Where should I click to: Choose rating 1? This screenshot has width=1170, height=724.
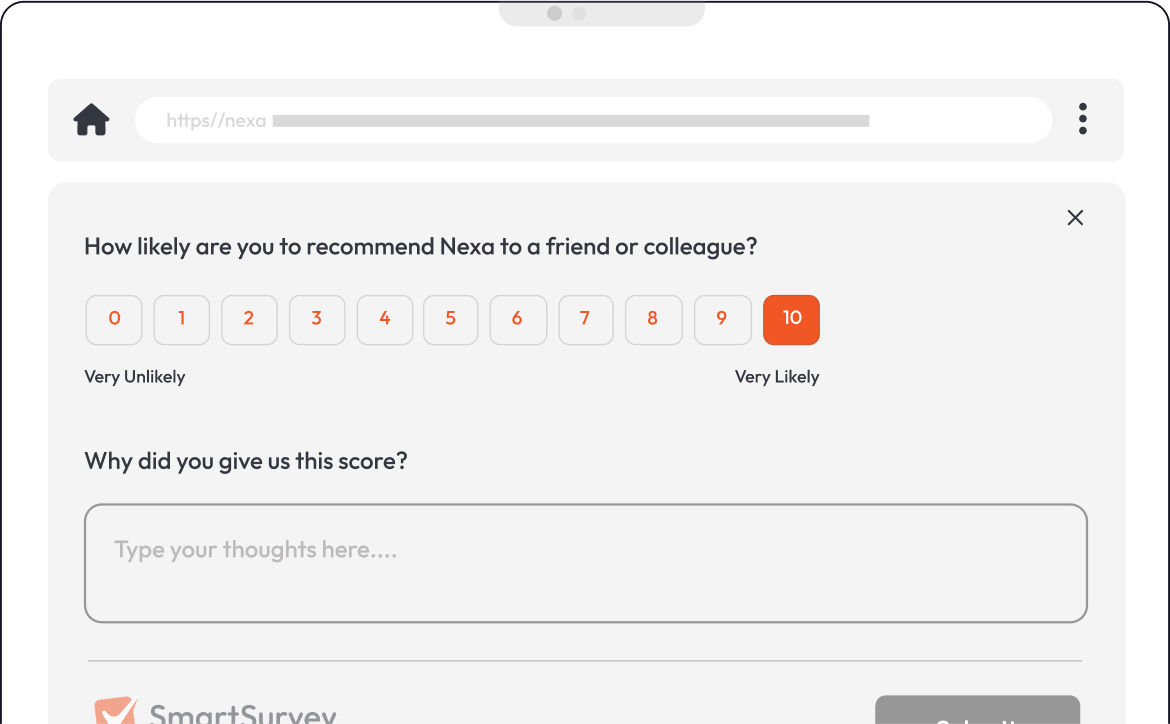182,320
